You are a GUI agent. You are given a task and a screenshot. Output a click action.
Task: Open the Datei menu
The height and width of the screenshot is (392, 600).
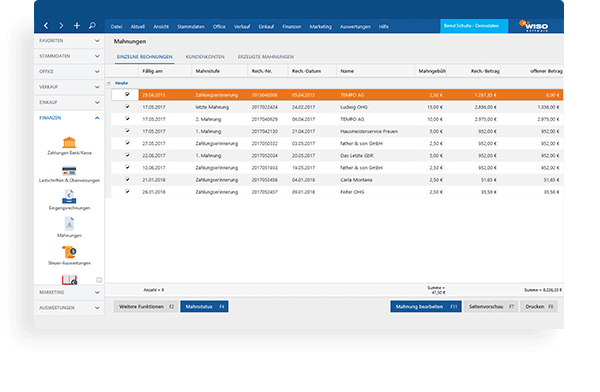point(116,27)
